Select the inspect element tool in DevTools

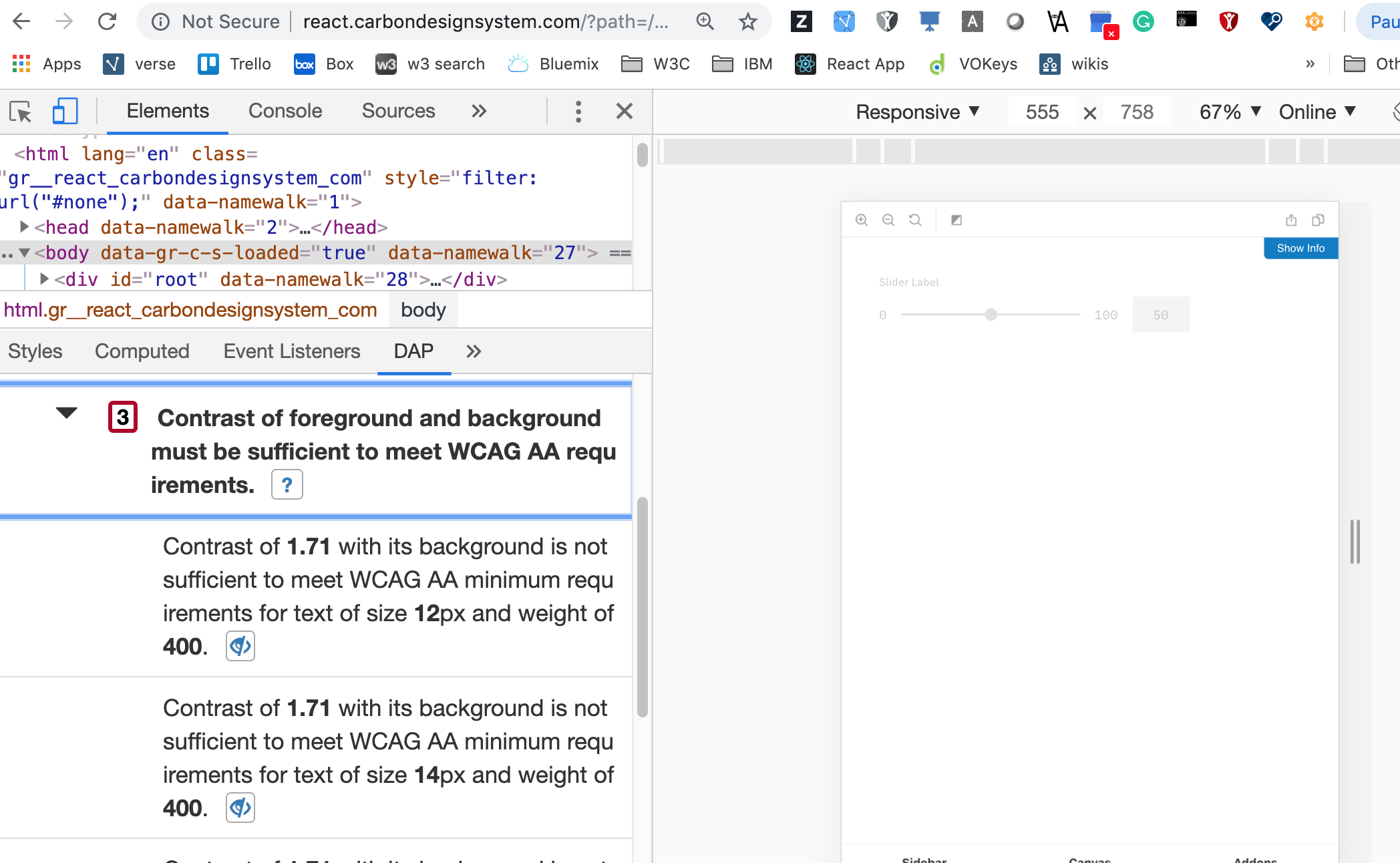(21, 111)
